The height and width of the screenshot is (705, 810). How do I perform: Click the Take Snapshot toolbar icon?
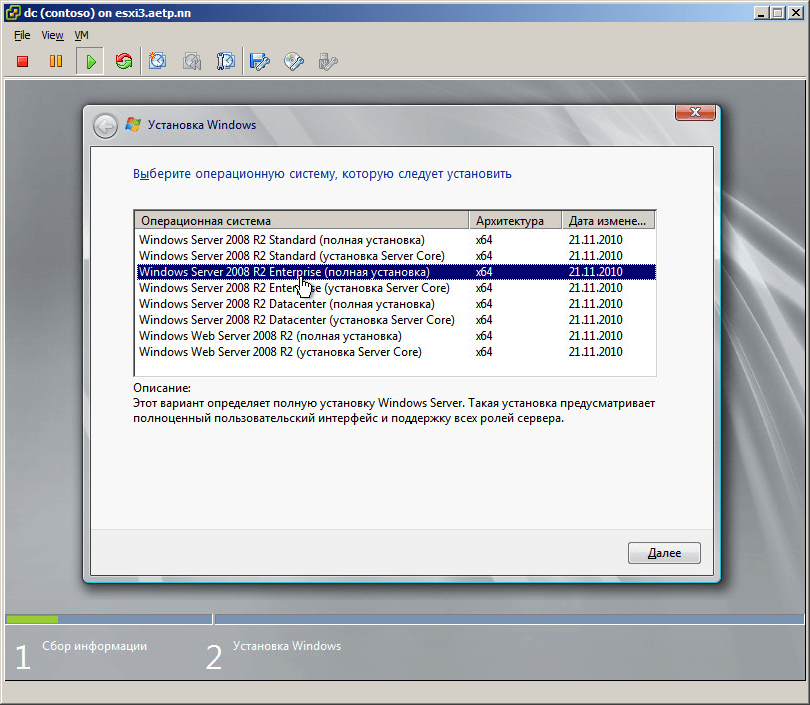(x=158, y=61)
